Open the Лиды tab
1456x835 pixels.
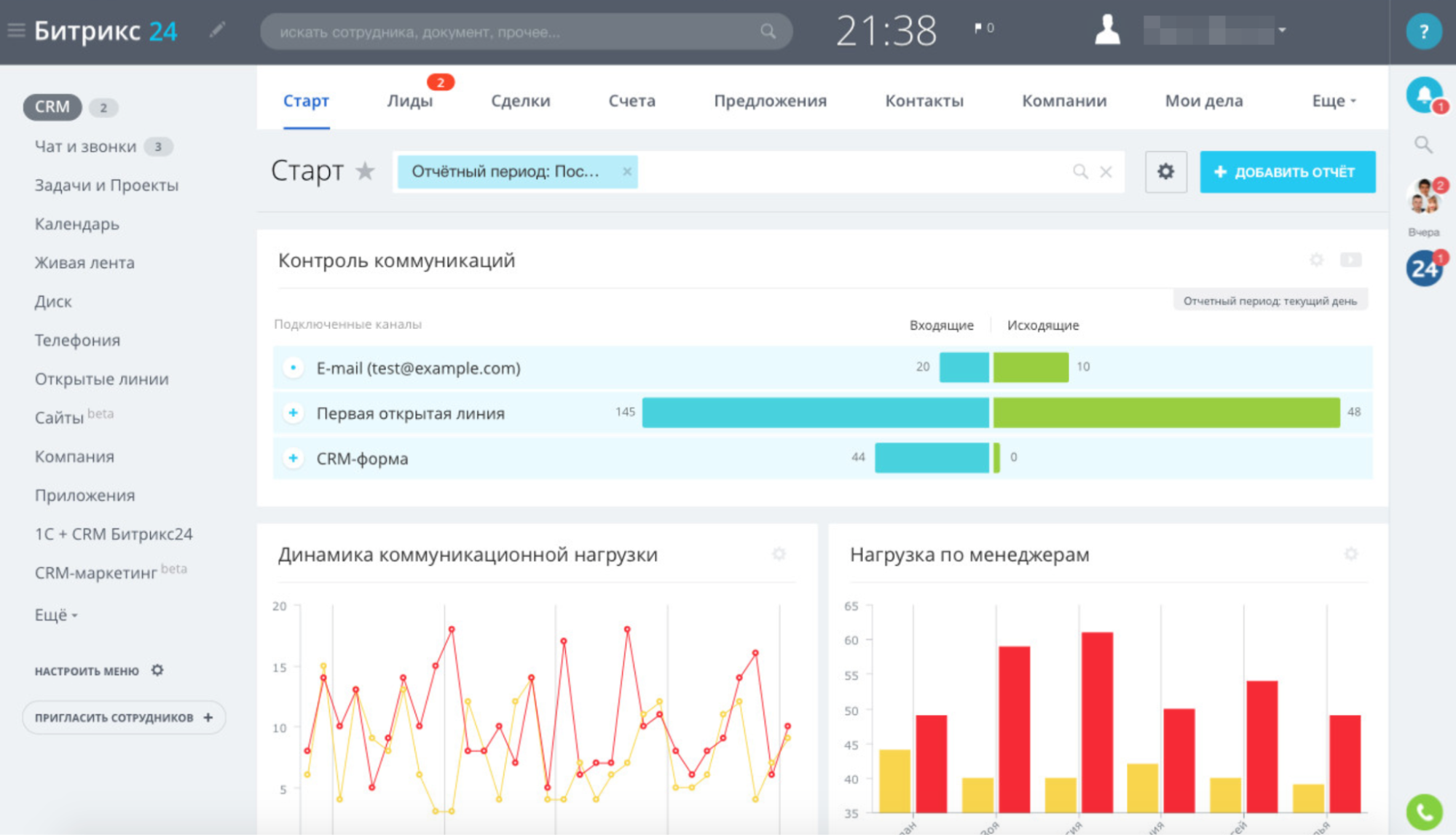(409, 100)
